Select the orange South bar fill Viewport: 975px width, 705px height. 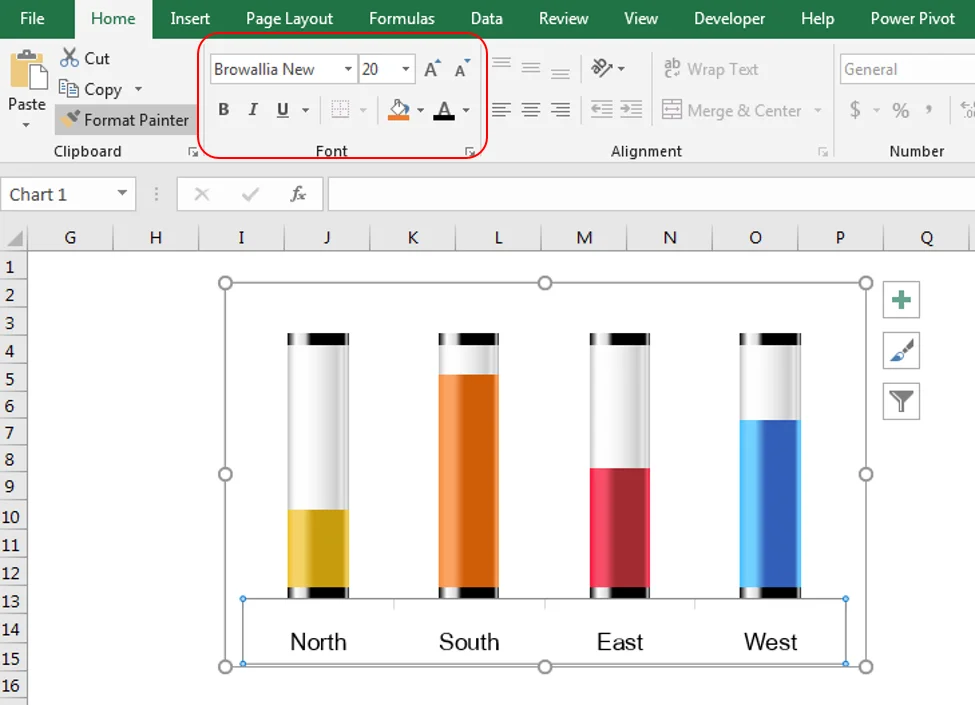click(468, 481)
